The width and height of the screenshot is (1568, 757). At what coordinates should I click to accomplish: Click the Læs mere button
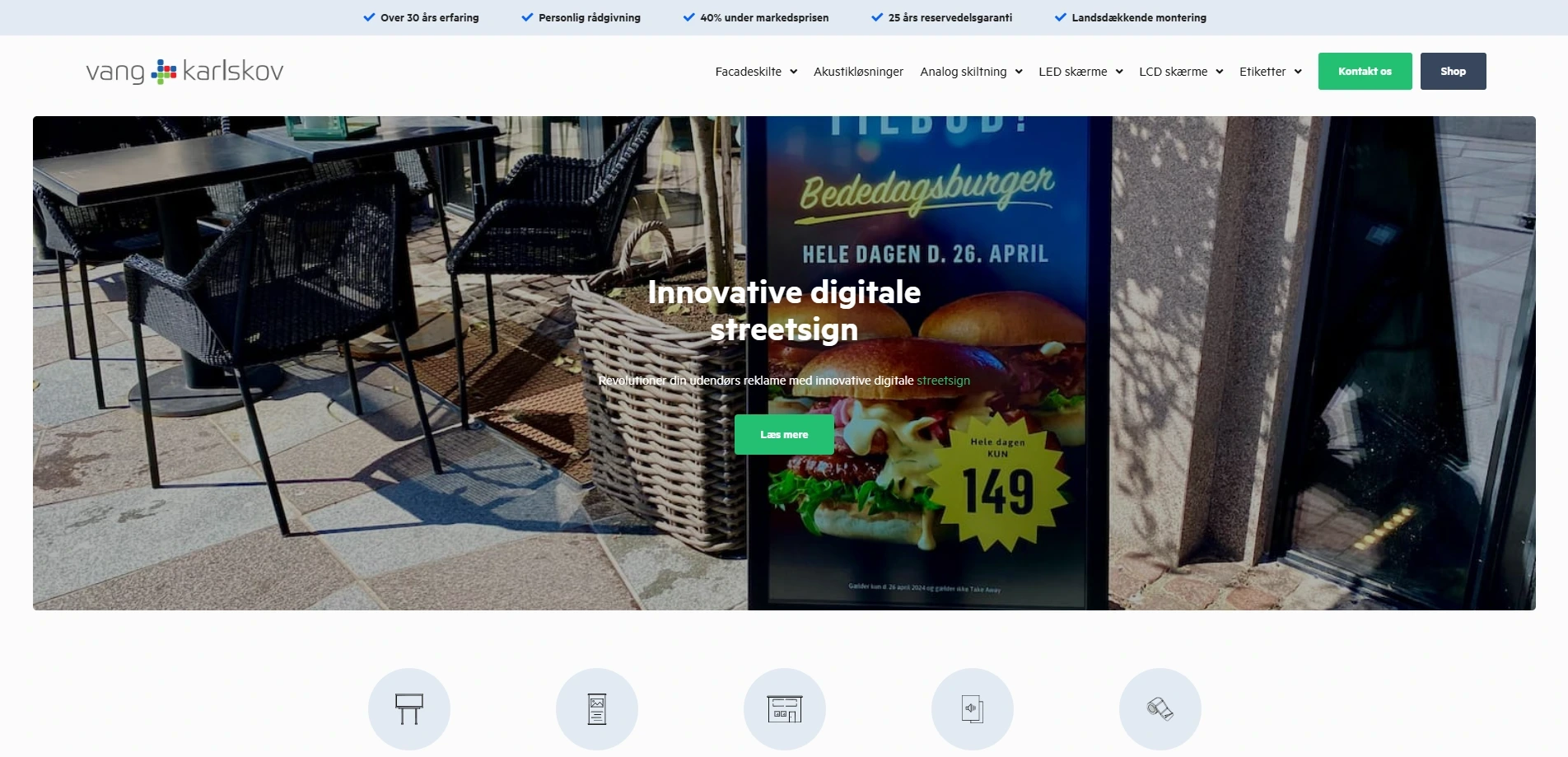tap(784, 435)
